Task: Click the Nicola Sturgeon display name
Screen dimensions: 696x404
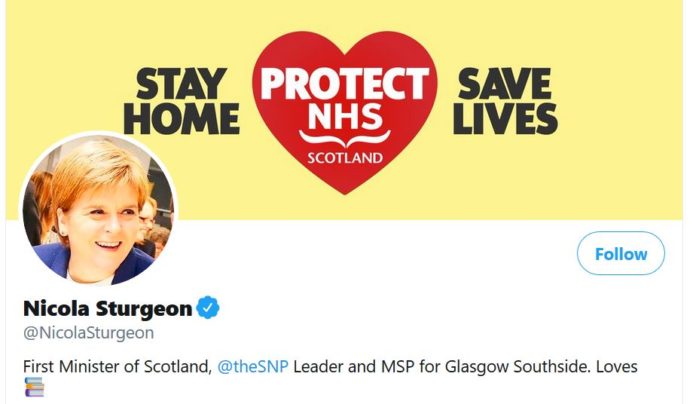Action: tap(107, 308)
